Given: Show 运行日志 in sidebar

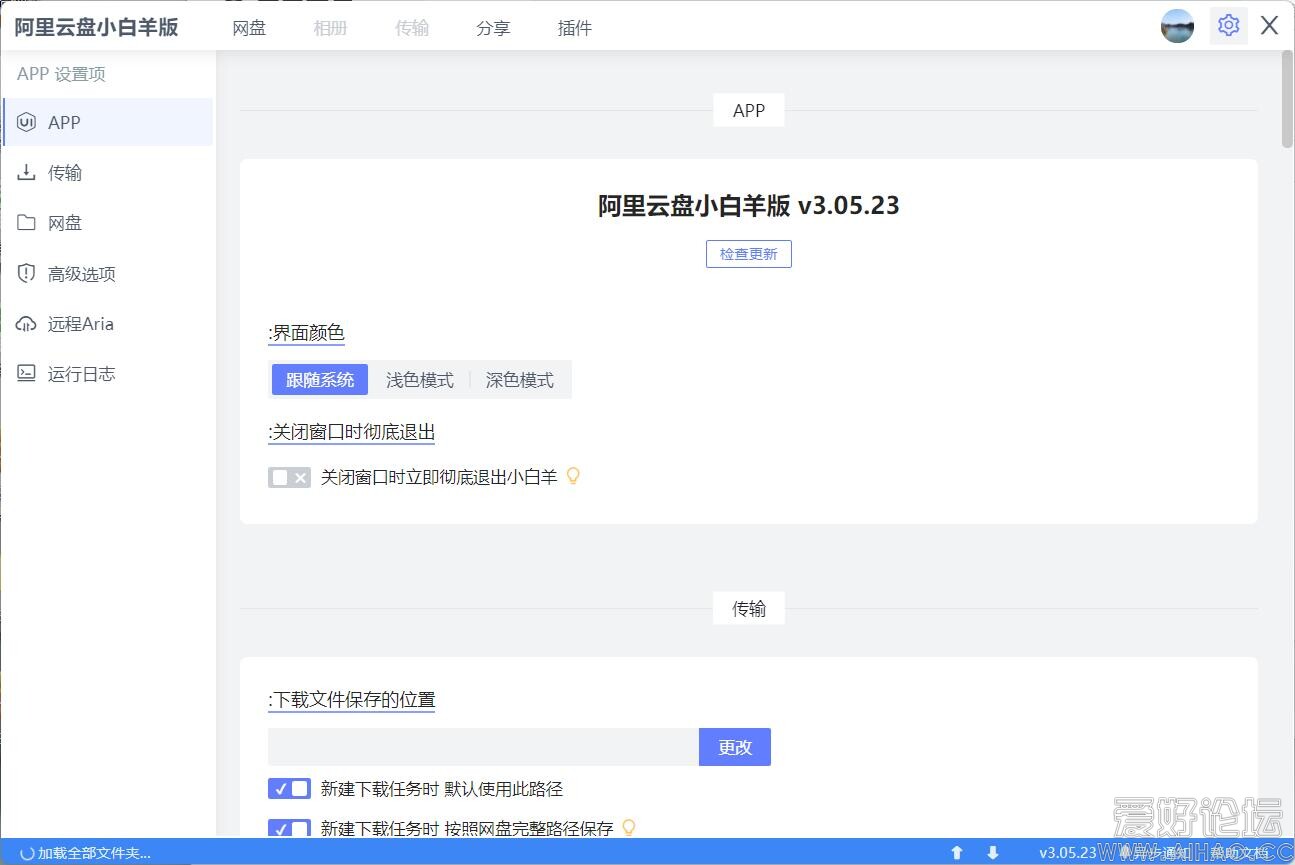Looking at the screenshot, I should (x=108, y=373).
